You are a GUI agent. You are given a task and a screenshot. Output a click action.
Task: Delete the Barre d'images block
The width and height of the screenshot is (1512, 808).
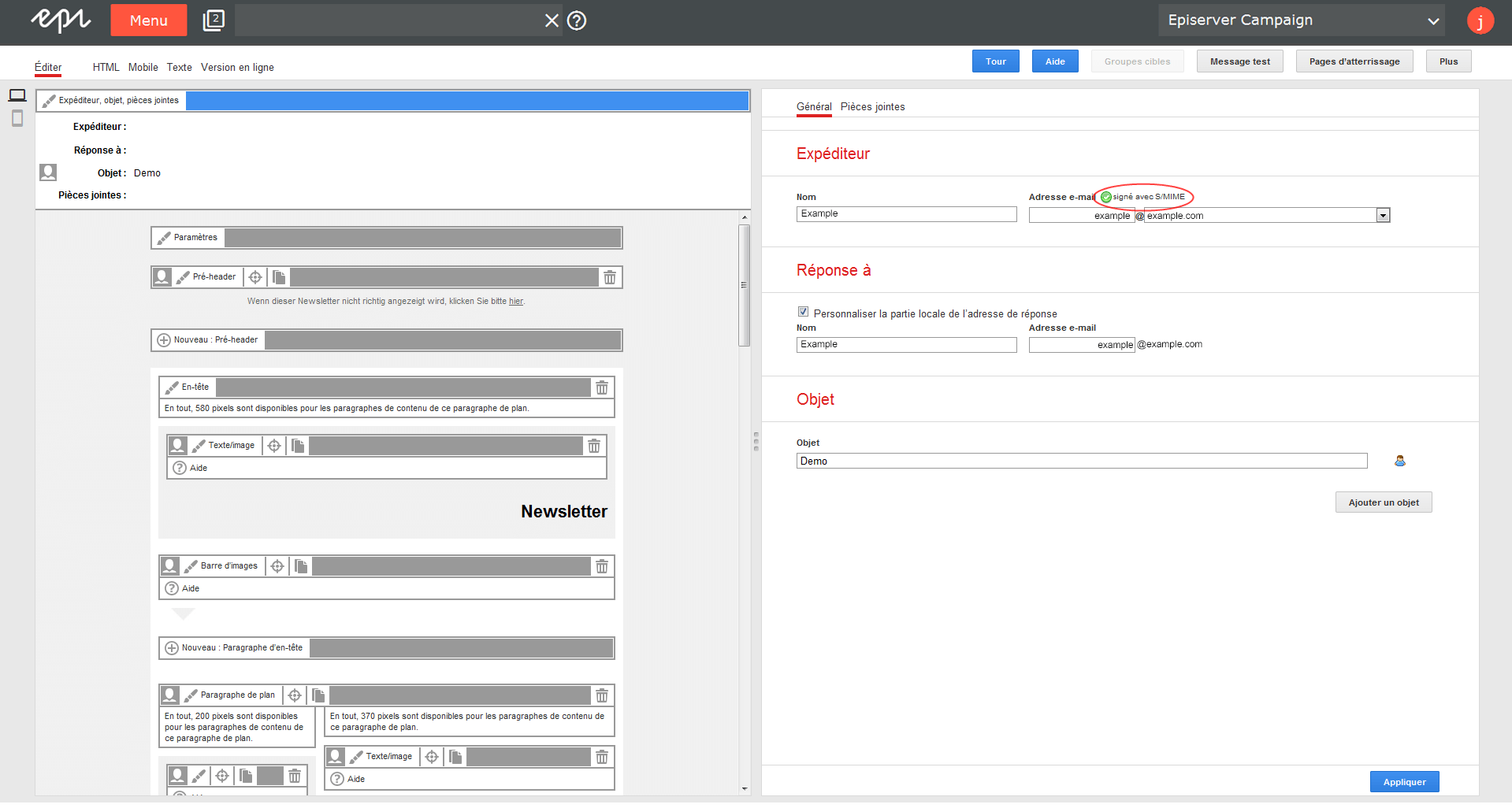click(x=602, y=566)
